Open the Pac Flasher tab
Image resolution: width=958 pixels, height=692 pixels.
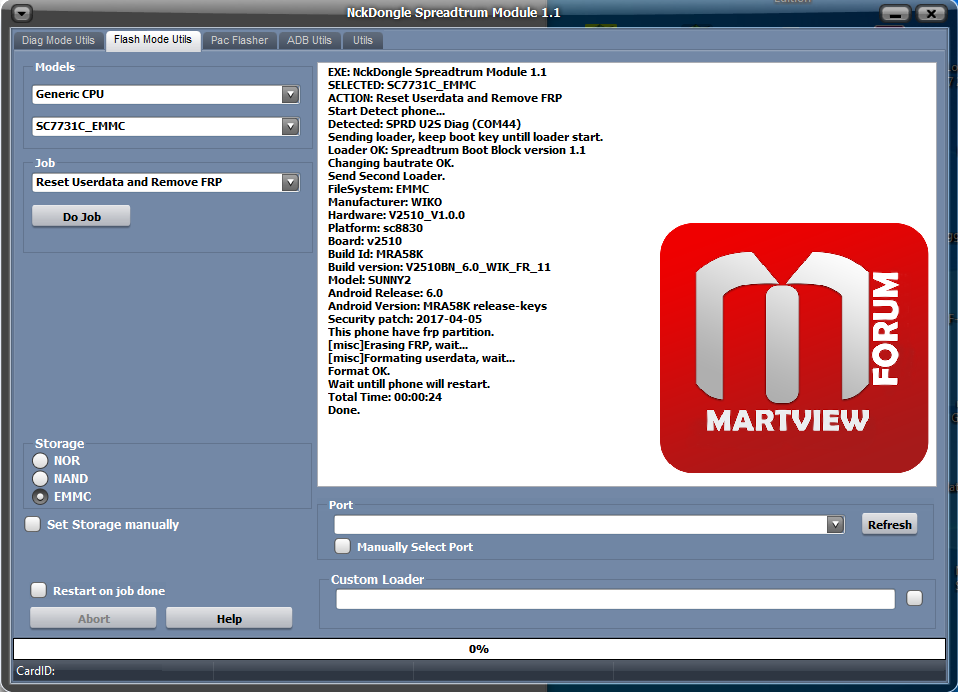pos(240,40)
